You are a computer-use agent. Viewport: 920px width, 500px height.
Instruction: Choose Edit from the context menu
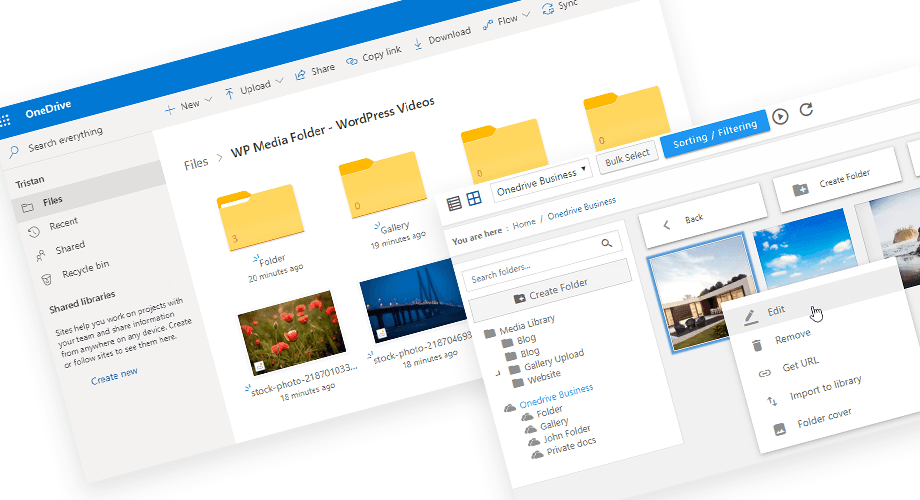click(x=775, y=311)
